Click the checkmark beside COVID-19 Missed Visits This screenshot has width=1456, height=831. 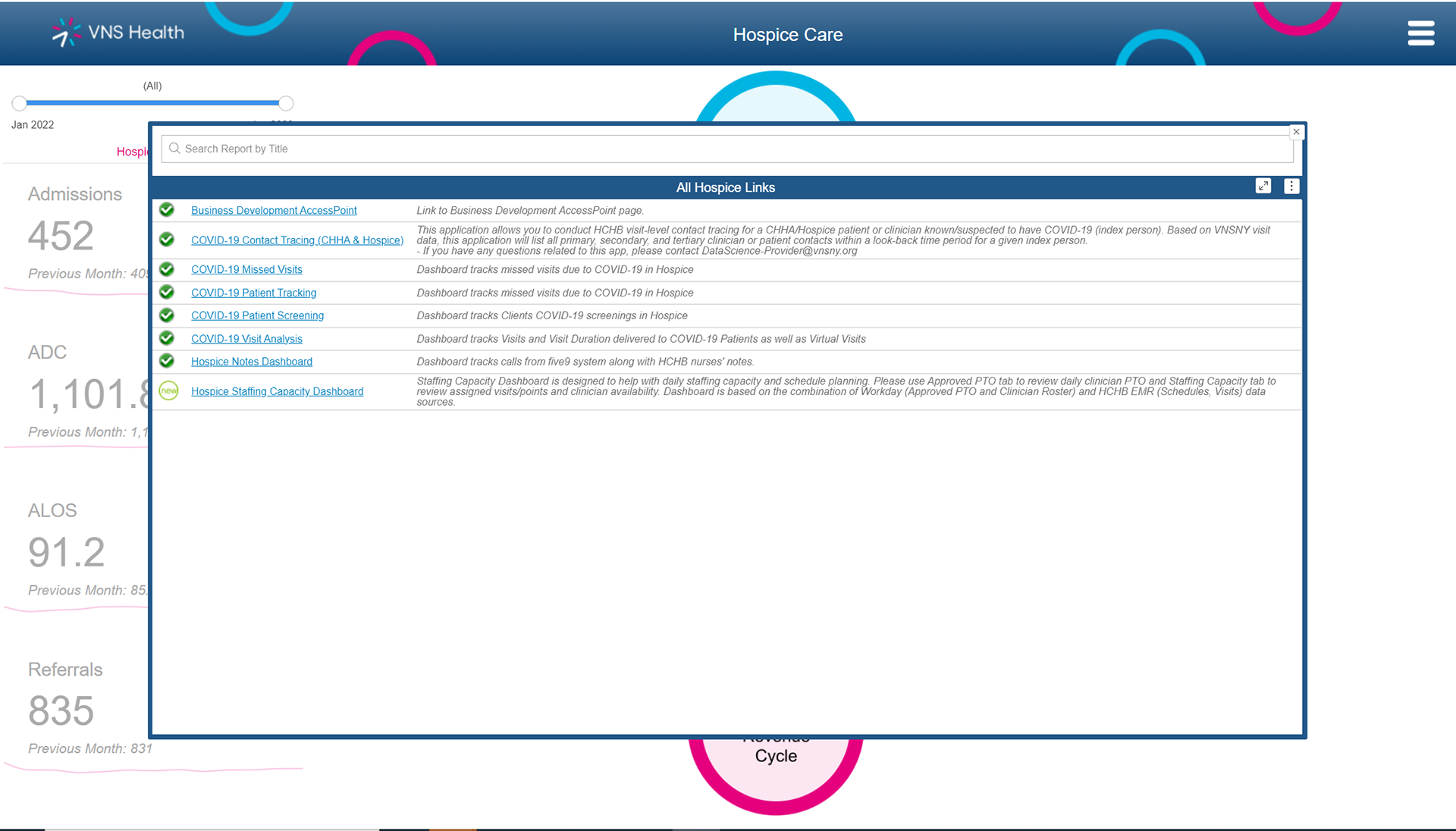tap(167, 269)
